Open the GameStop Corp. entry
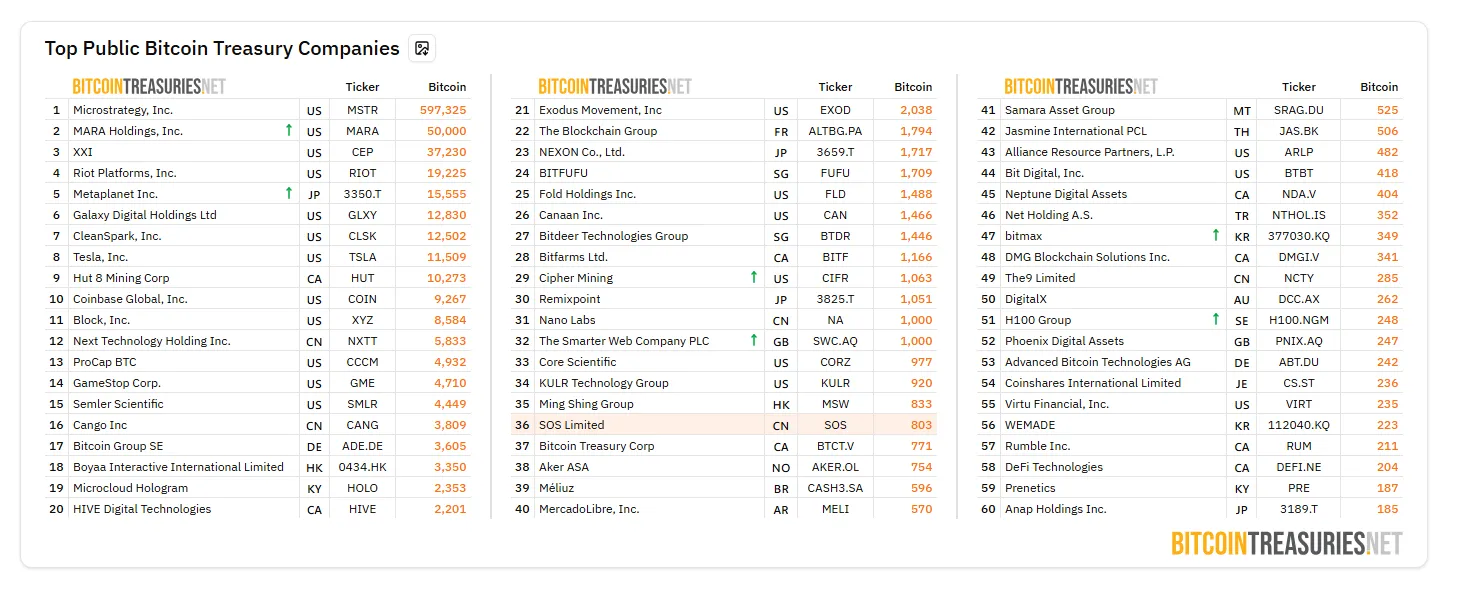Viewport: 1463px width, 591px height. pyautogui.click(x=116, y=383)
